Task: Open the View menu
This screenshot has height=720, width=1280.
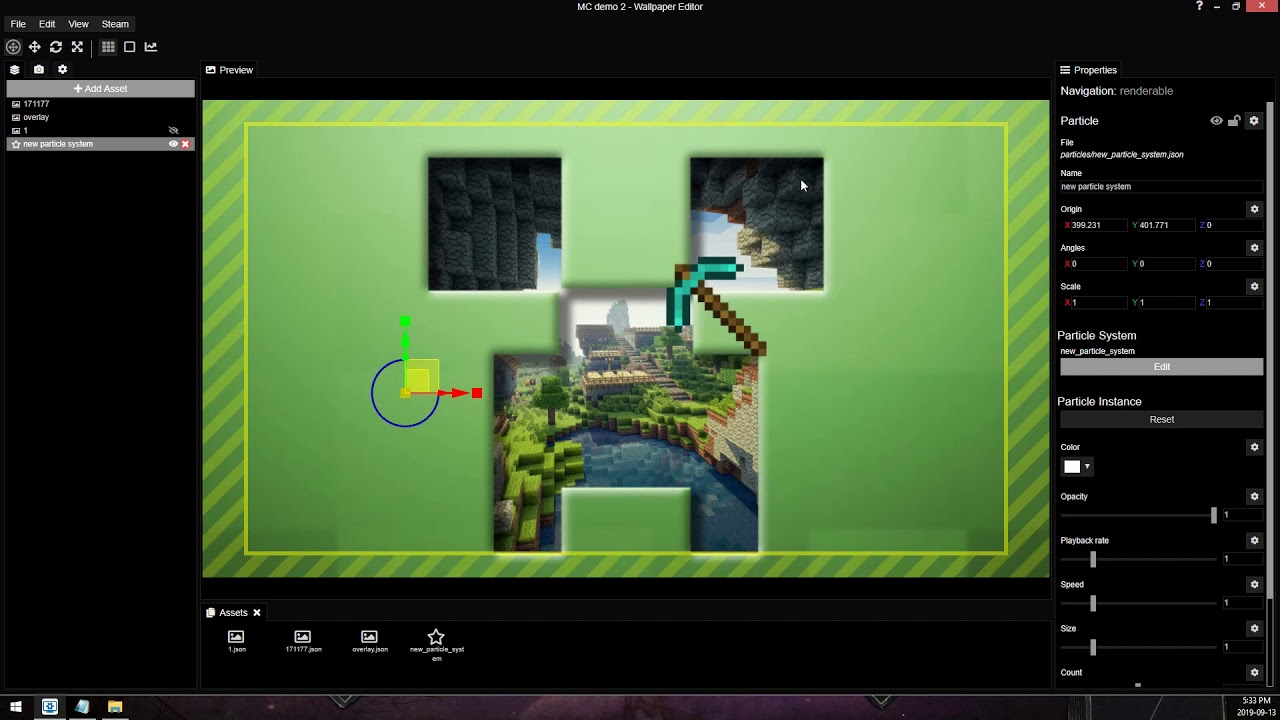Action: (x=78, y=24)
